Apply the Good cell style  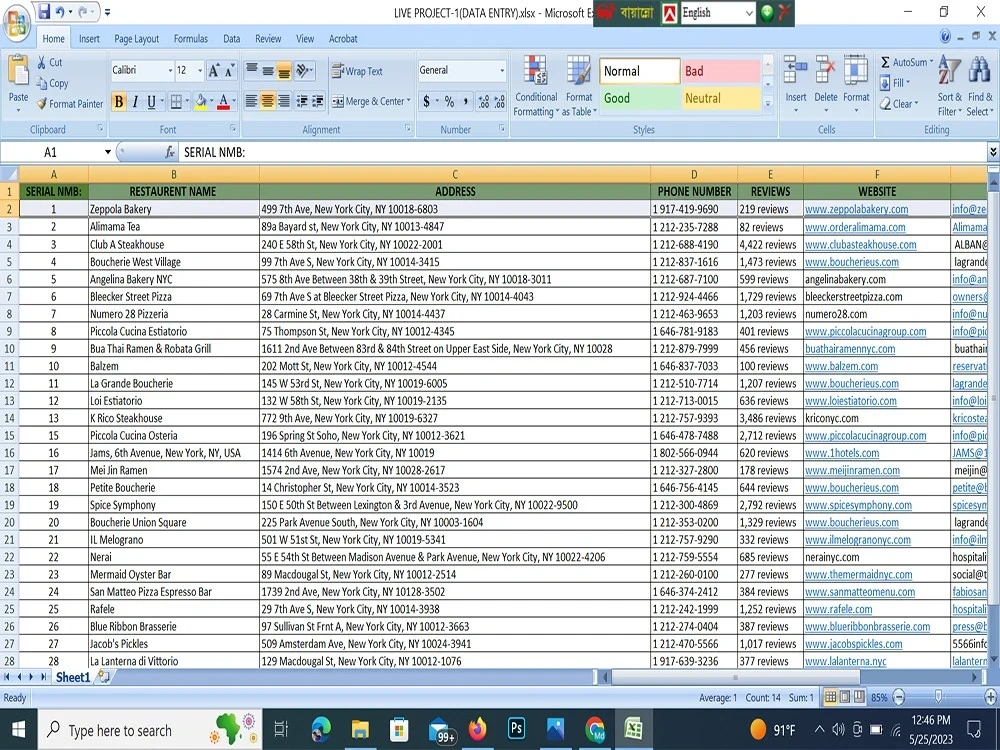(639, 98)
